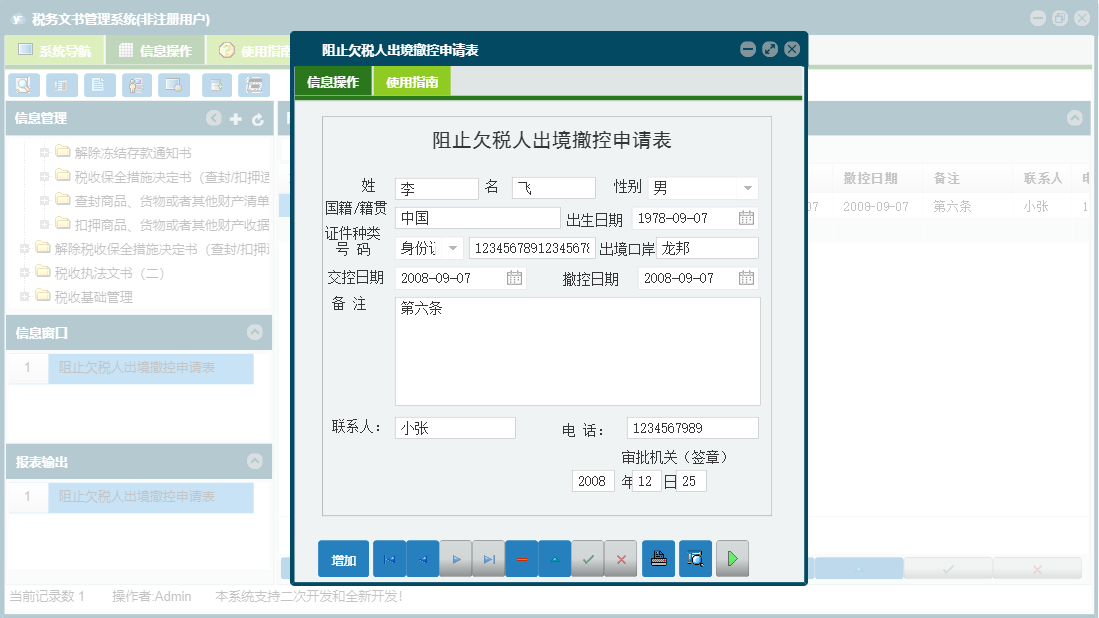This screenshot has height=618, width=1099.
Task: Select the magnifier search icon in main toolbar
Action: [22, 85]
